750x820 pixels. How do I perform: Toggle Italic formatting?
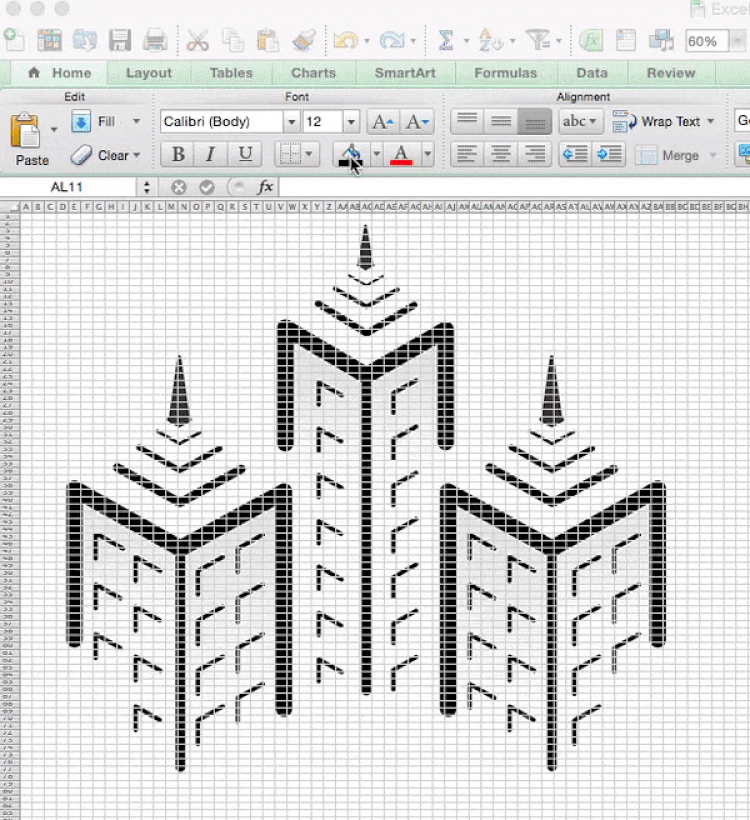211,155
